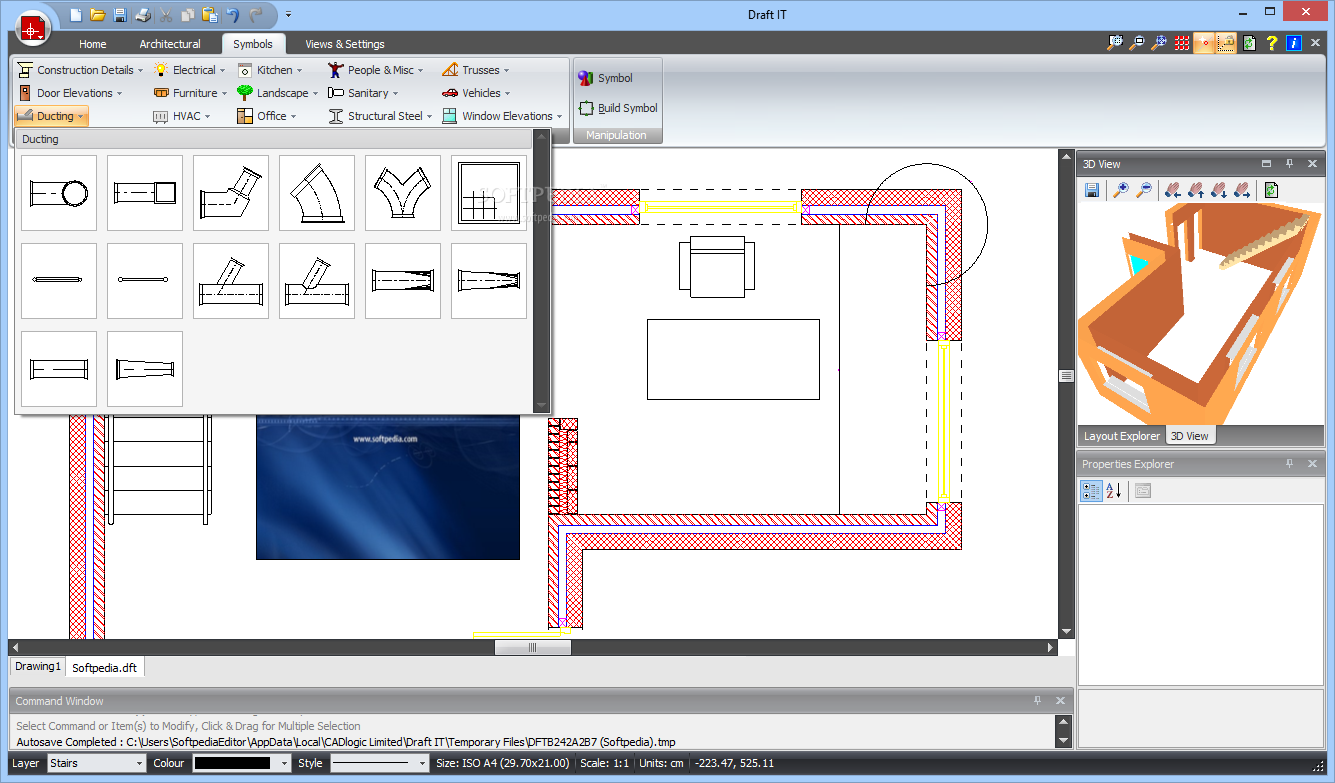Open the black Colour swatch picker
The height and width of the screenshot is (783, 1335).
[x=241, y=763]
